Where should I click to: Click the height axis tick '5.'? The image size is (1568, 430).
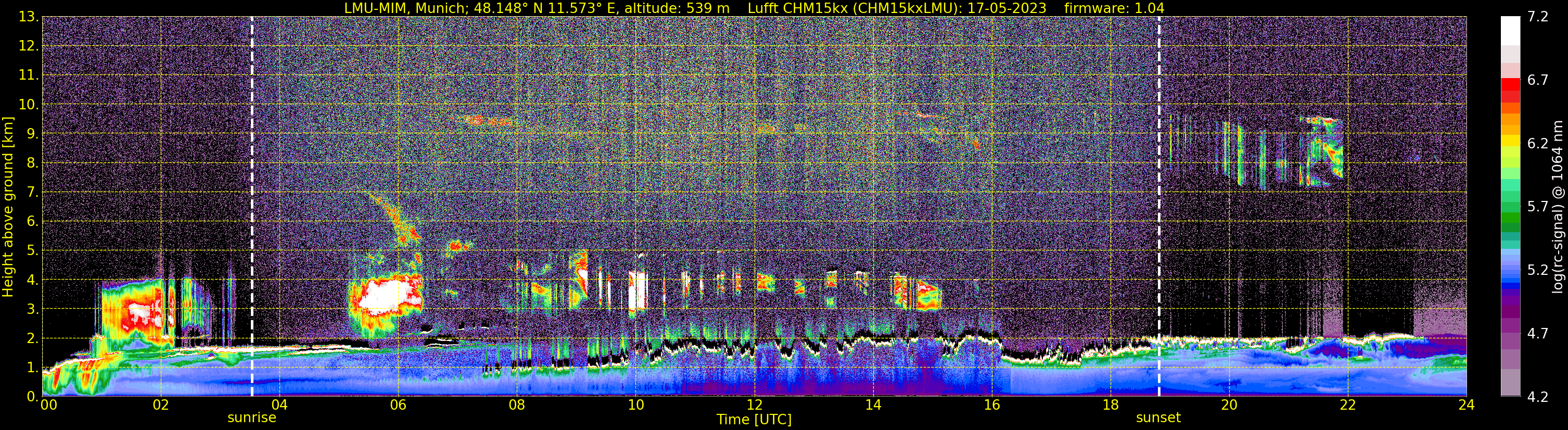pyautogui.click(x=33, y=251)
